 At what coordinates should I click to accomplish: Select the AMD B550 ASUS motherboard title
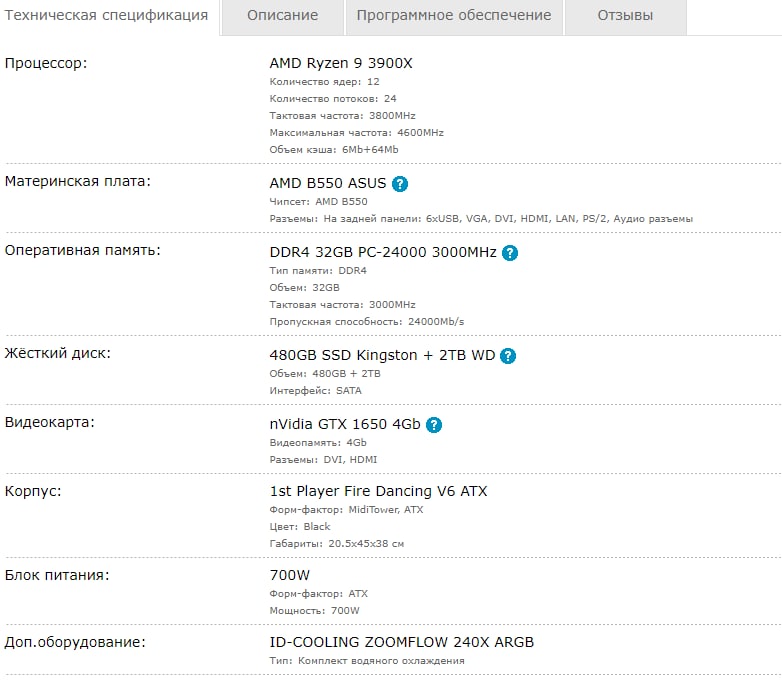point(328,183)
